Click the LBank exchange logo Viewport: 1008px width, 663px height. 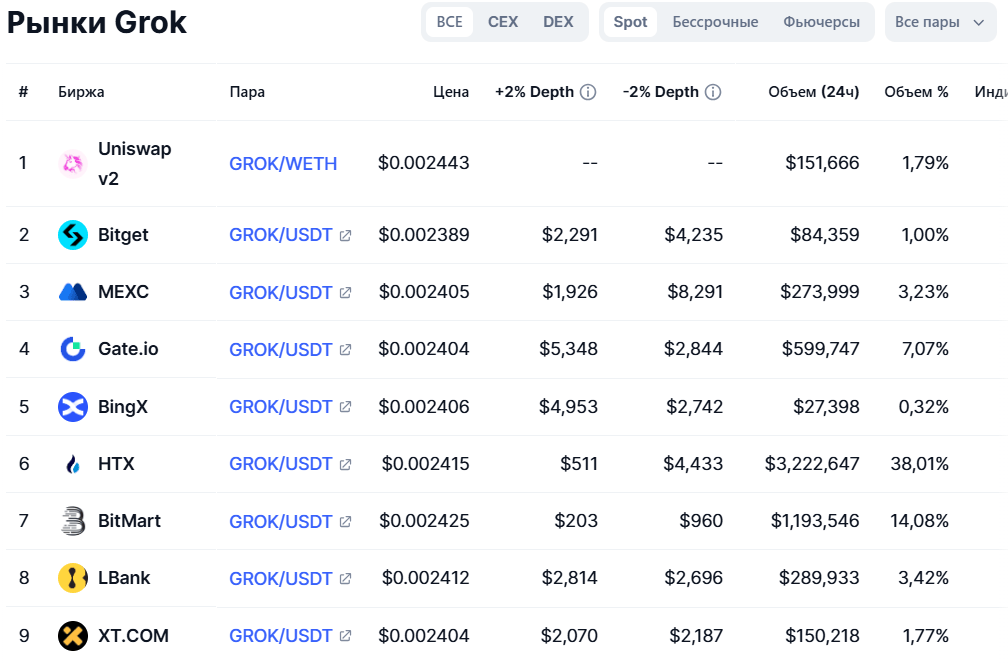point(73,578)
